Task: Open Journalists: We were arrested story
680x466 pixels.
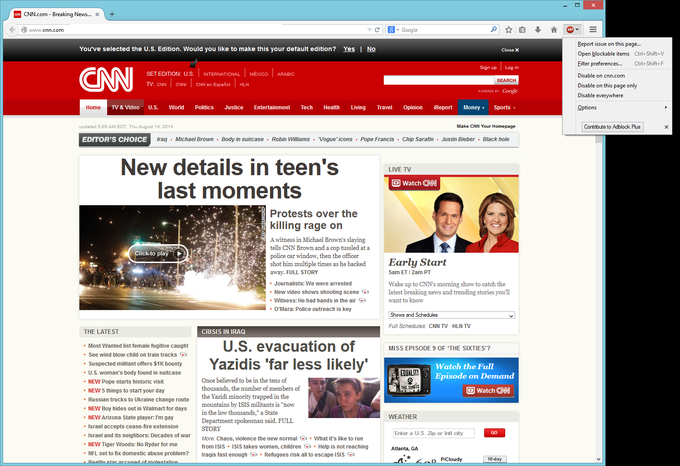Action: click(x=313, y=284)
